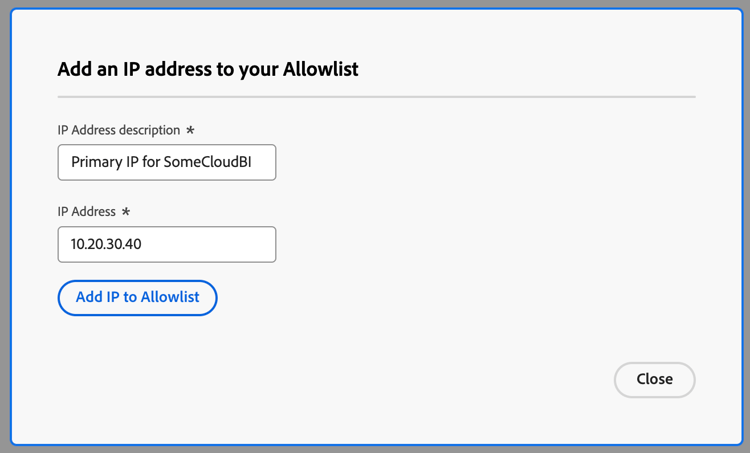Click the dimmed gray backdrop outside the dialog
Viewport: 750px width, 453px height.
click(x=4, y=226)
